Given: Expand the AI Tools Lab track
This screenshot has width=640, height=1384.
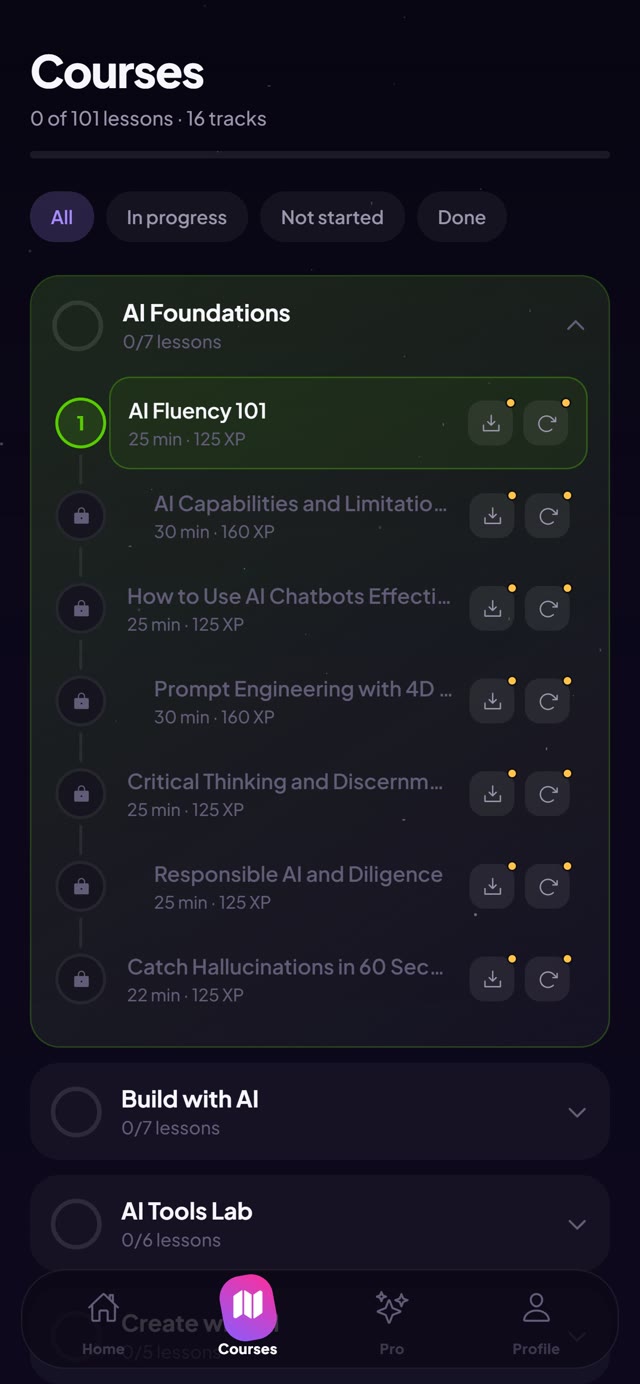Looking at the screenshot, I should 576,1224.
